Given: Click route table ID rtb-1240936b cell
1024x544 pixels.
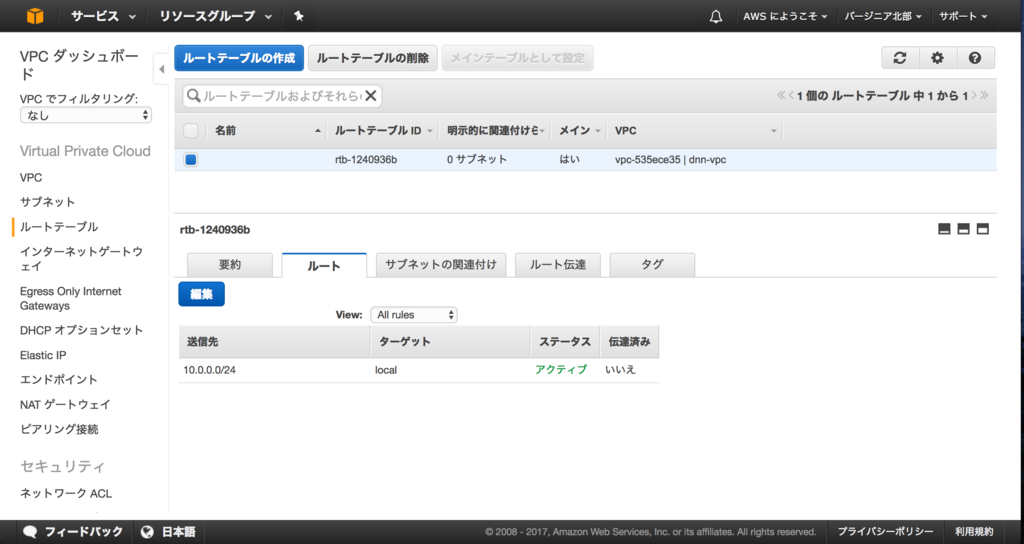Looking at the screenshot, I should click(366, 159).
